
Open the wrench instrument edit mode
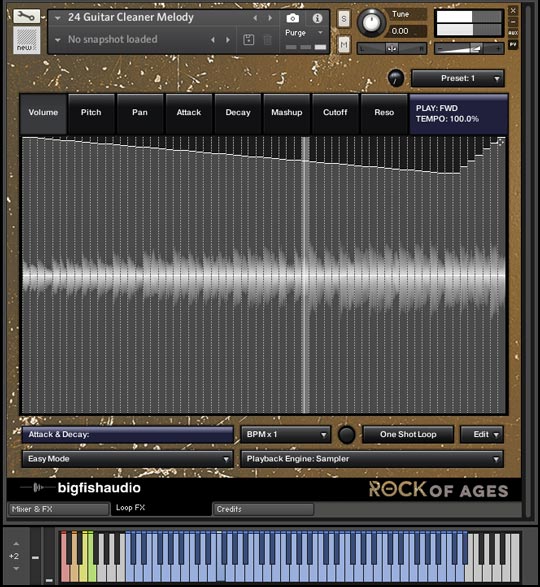pos(26,16)
